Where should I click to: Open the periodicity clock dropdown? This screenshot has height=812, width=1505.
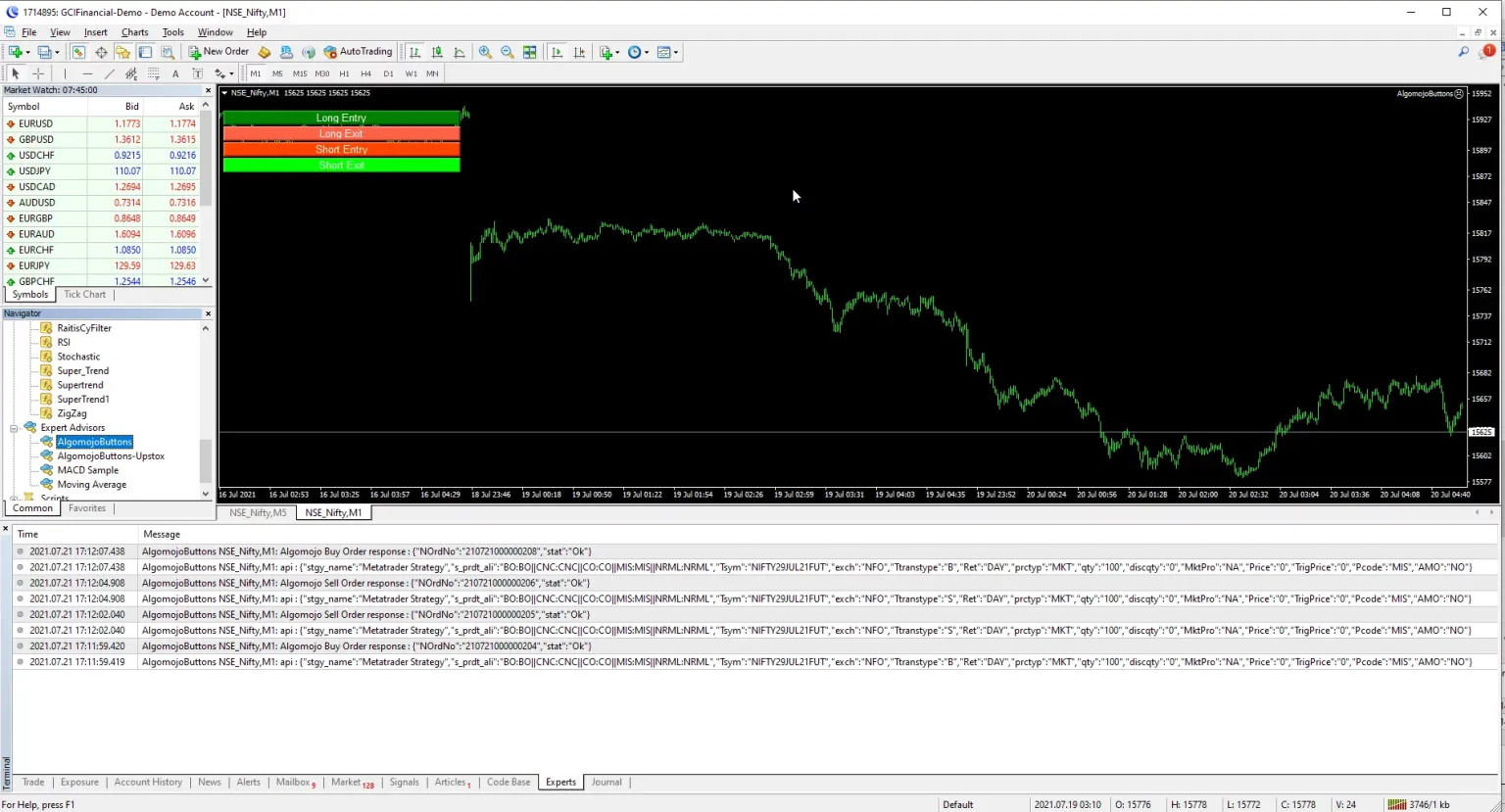pos(639,52)
